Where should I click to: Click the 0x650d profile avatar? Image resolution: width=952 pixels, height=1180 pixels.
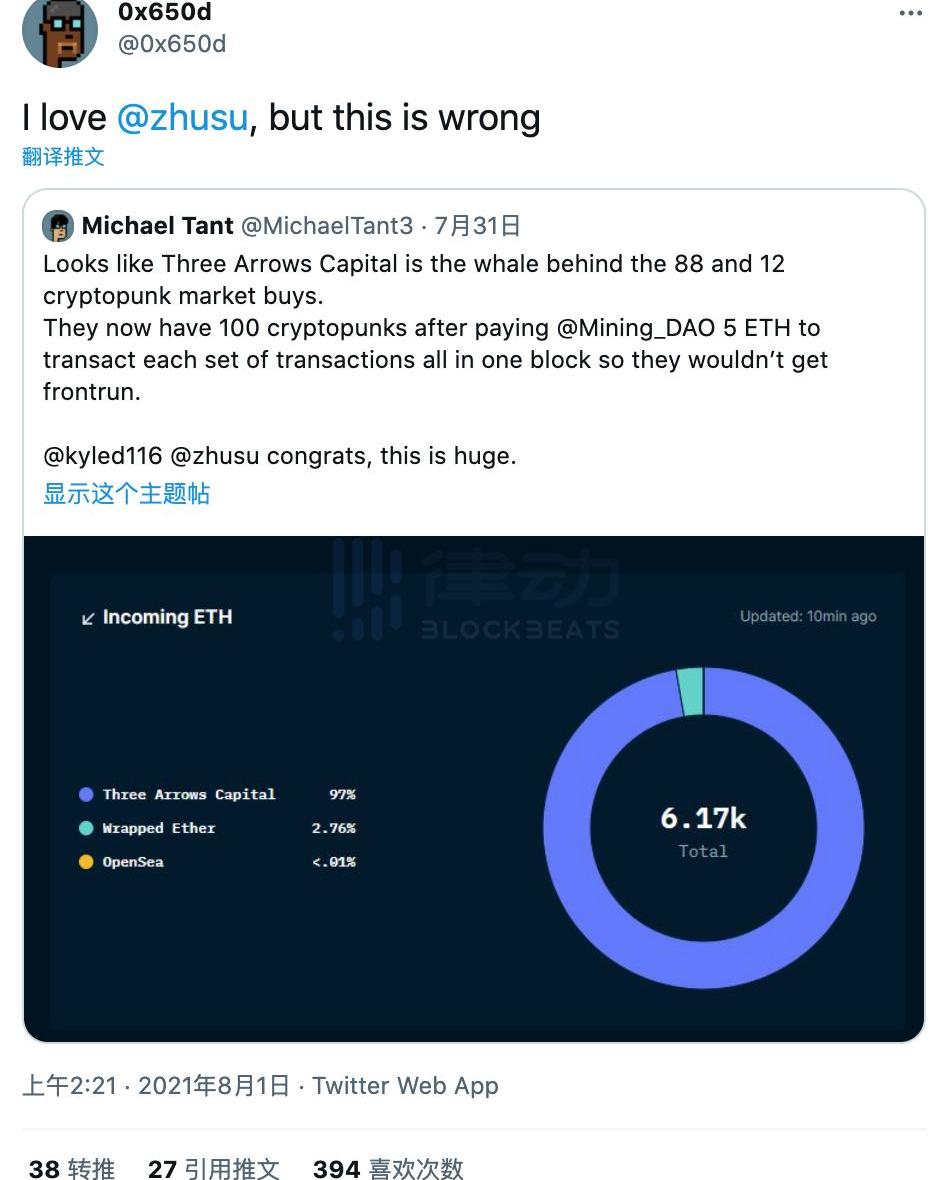point(60,30)
